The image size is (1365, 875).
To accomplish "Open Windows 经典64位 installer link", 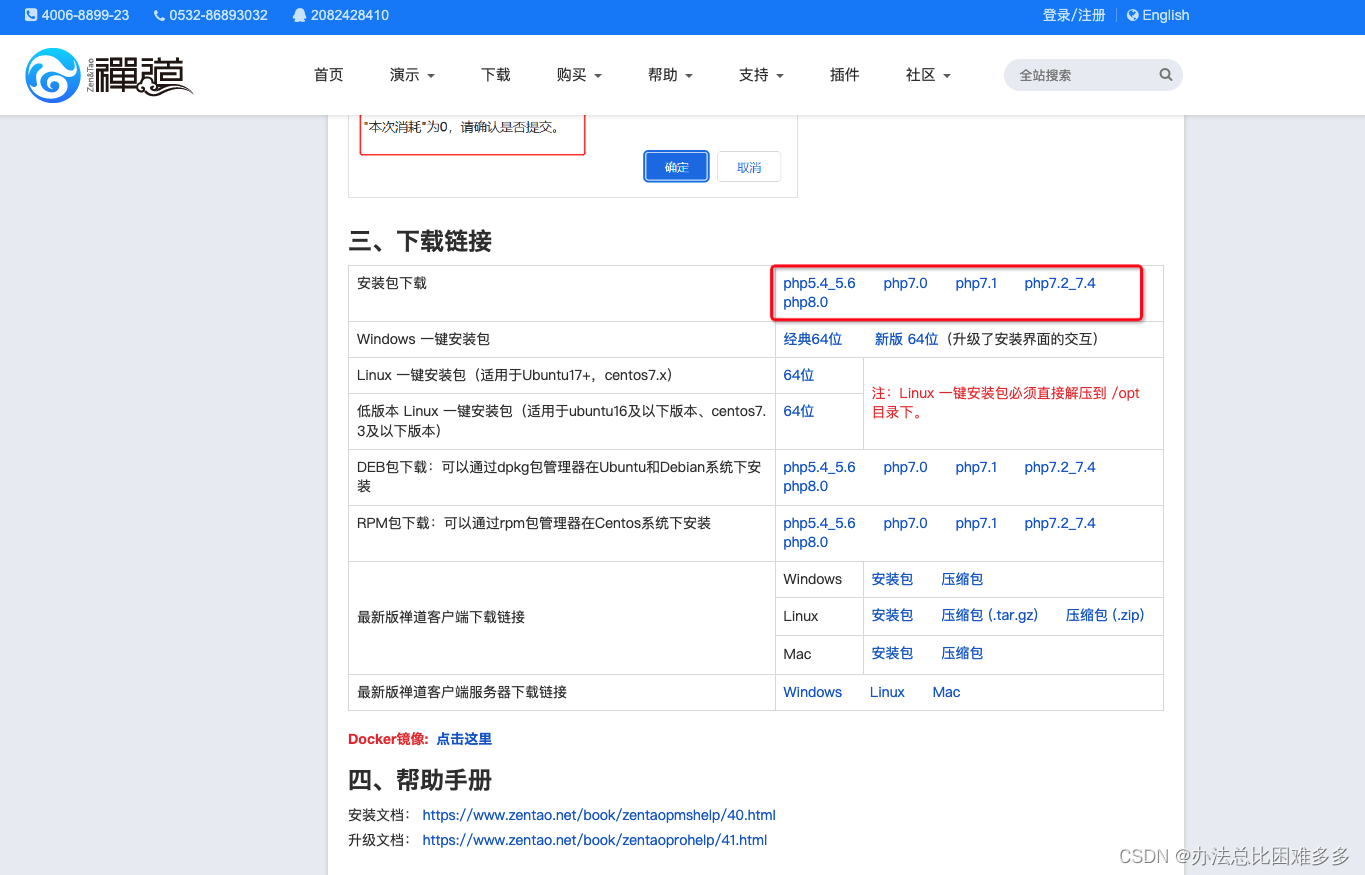I will coord(812,339).
